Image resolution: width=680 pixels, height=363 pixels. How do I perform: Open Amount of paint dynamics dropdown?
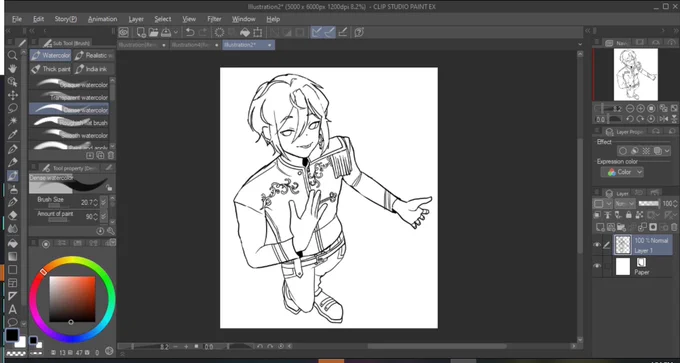point(103,216)
